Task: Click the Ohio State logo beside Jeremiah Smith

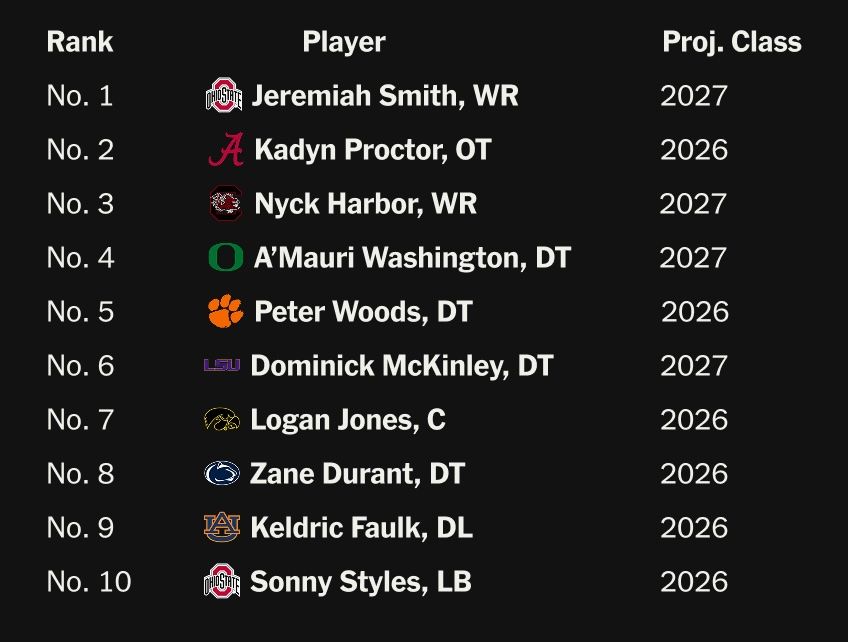Action: [224, 96]
